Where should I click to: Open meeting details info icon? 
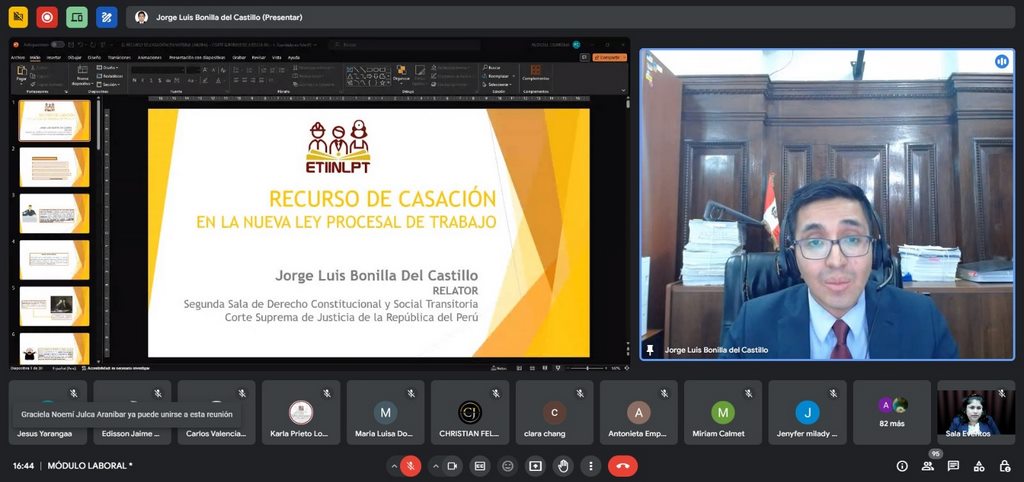pyautogui.click(x=902, y=466)
